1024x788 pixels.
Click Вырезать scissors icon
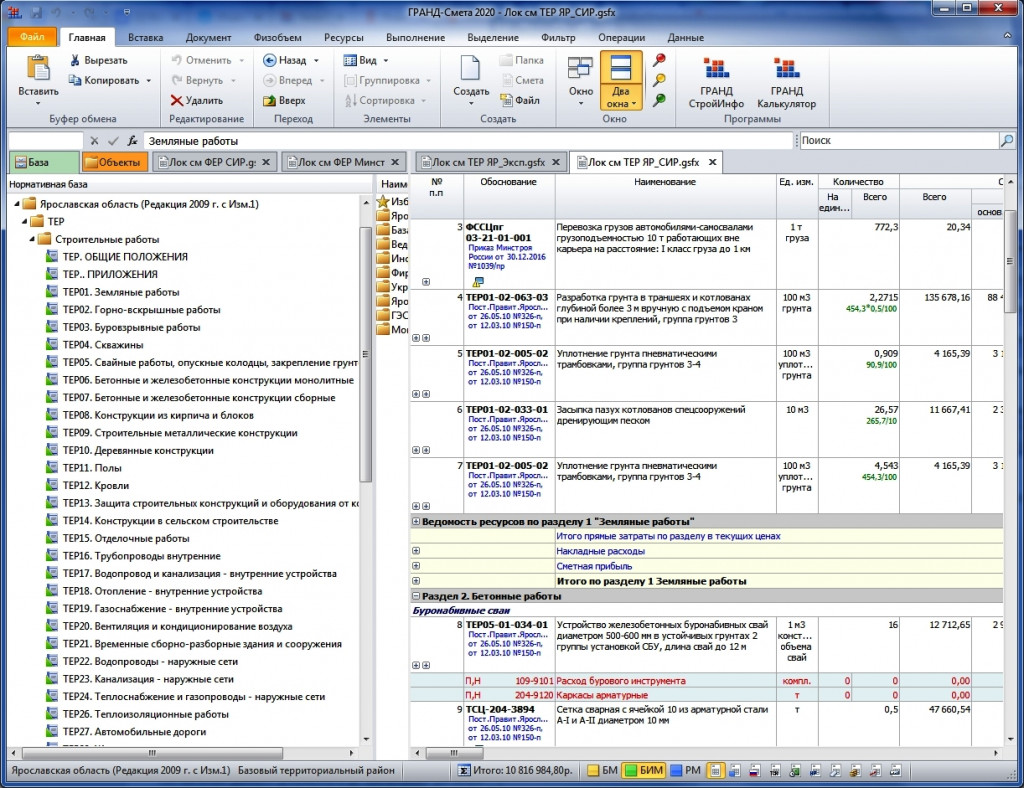[x=74, y=60]
